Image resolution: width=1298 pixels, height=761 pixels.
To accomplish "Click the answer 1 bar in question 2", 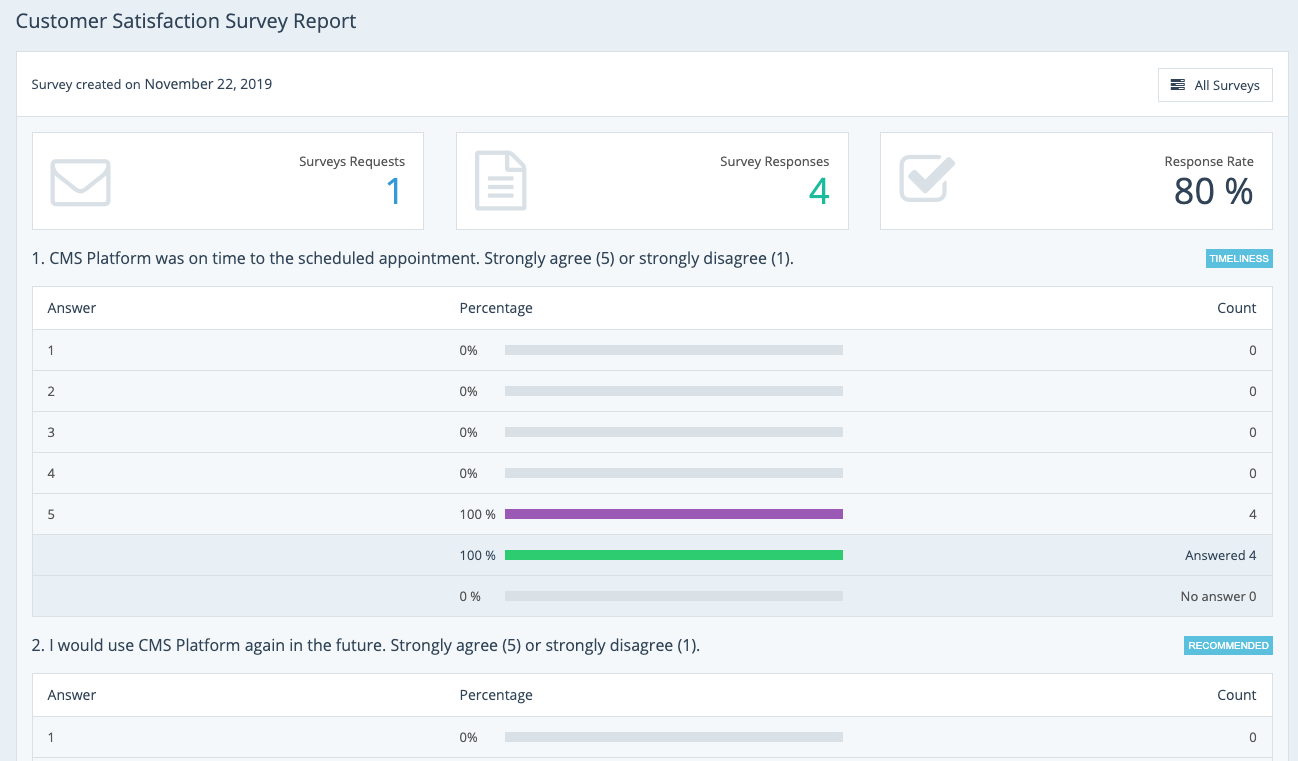I will click(673, 737).
